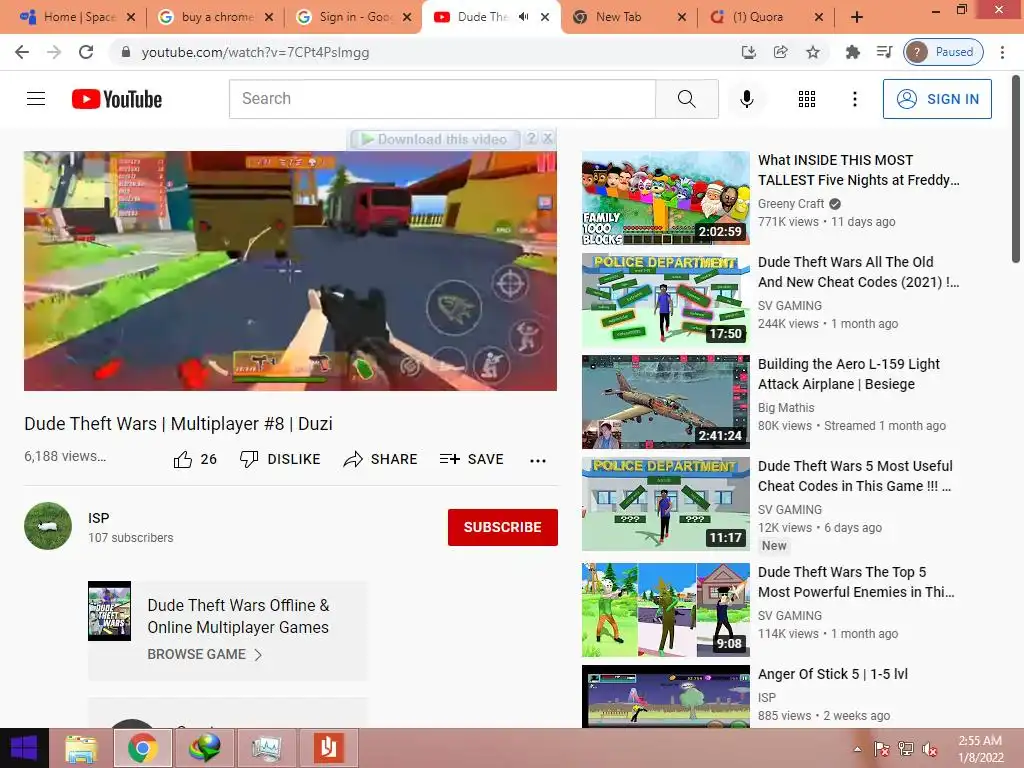The width and height of the screenshot is (1024, 768).
Task: Open Big Mathis channel link
Action: [x=786, y=408]
